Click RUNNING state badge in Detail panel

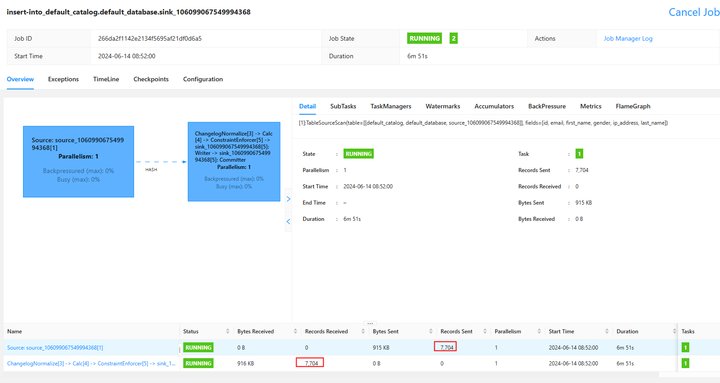[359, 154]
